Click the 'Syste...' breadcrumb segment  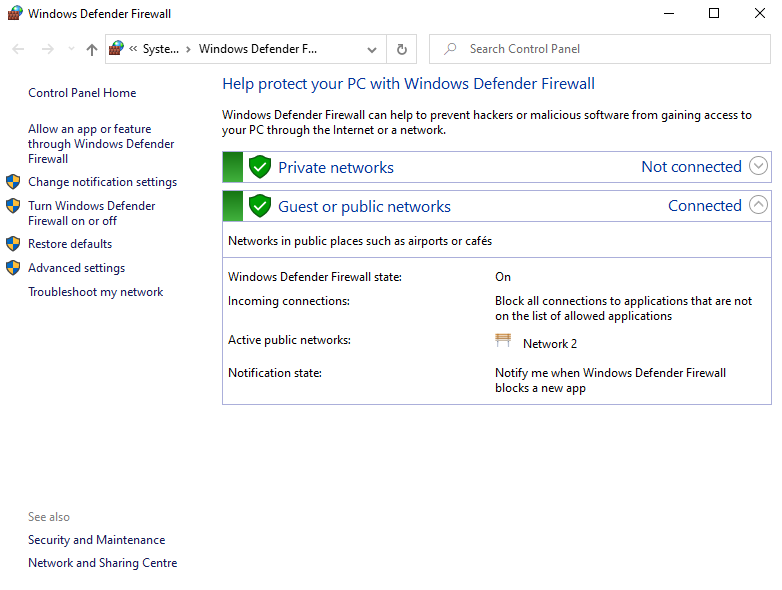pyautogui.click(x=161, y=49)
